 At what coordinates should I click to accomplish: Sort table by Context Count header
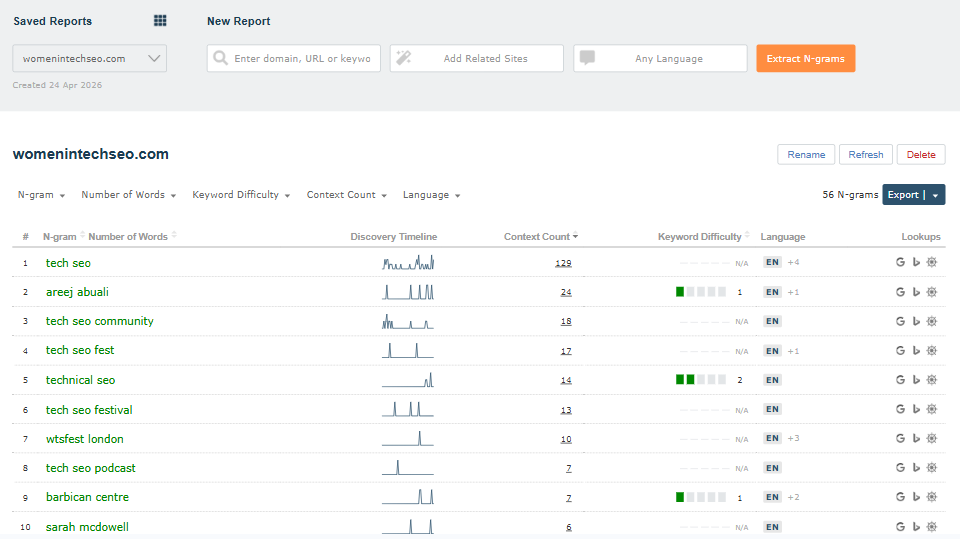pos(541,236)
